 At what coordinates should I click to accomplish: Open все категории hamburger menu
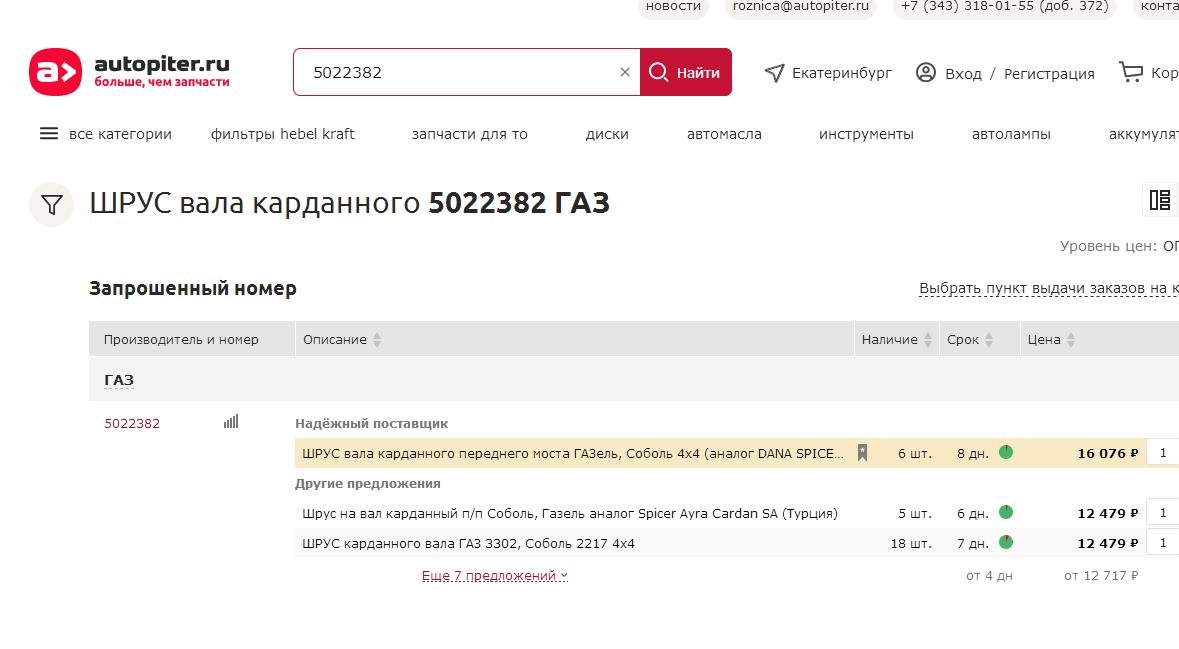tap(49, 134)
